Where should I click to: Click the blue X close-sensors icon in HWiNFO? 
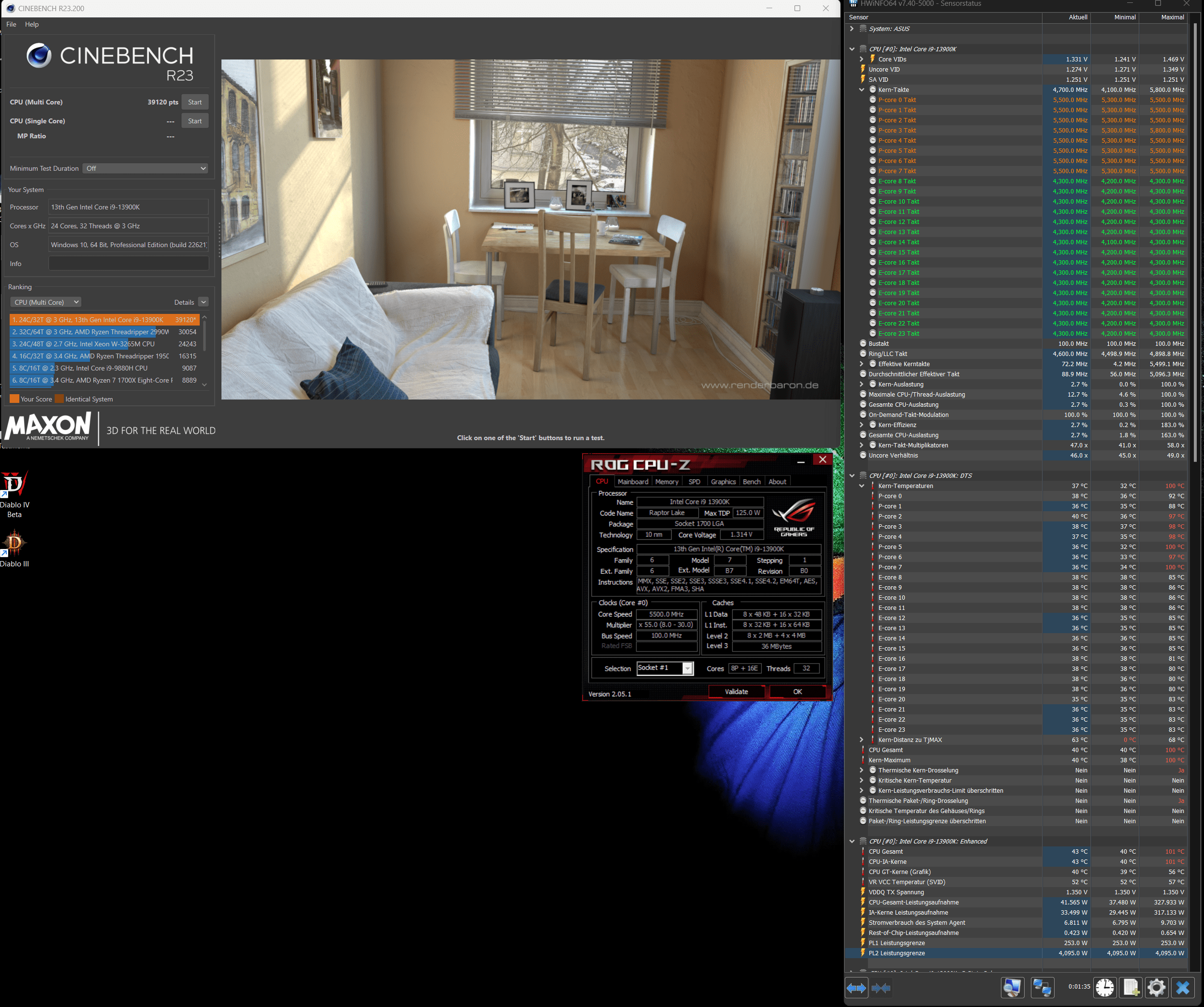1183,988
